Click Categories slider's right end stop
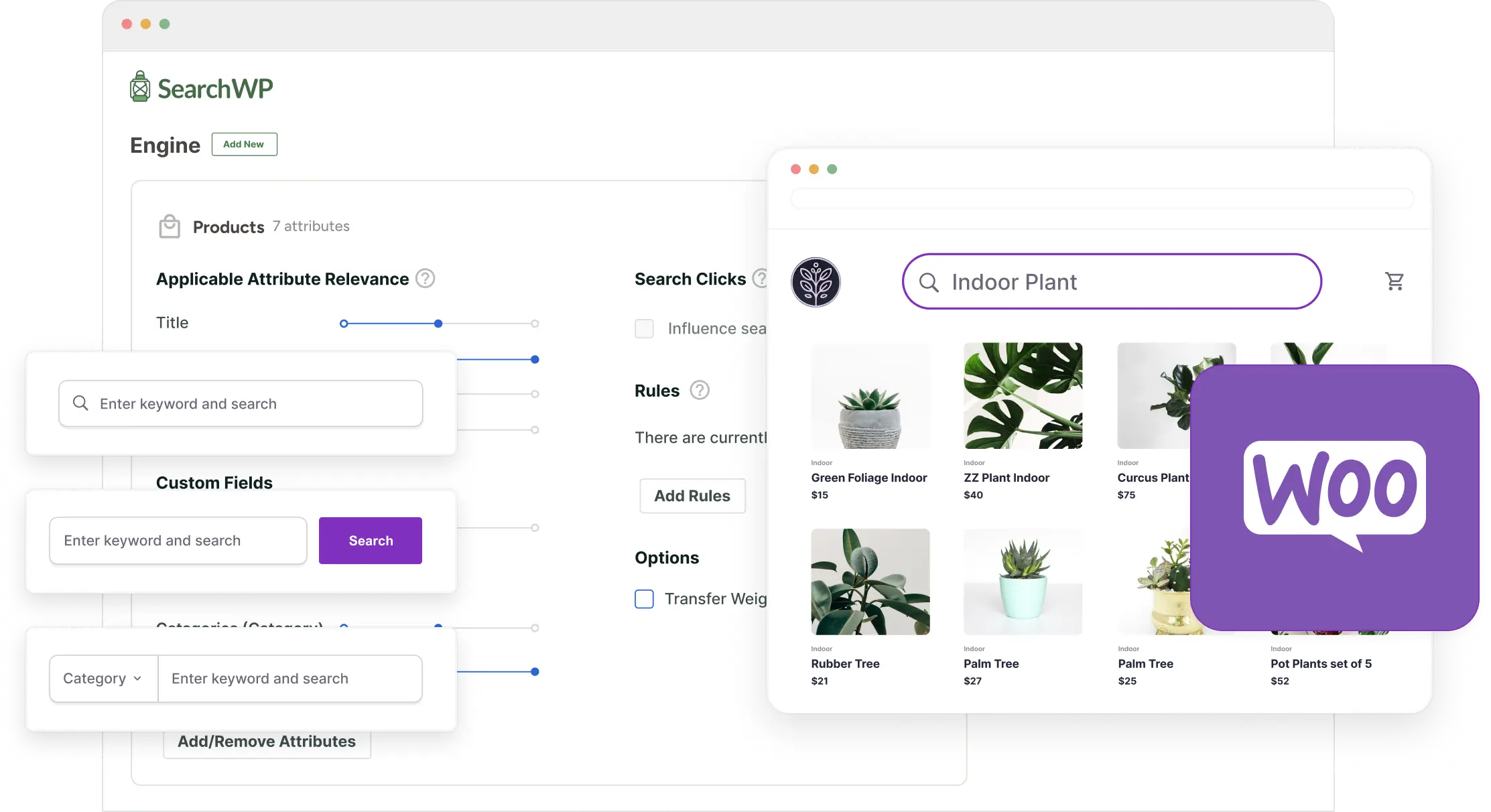The width and height of the screenshot is (1491, 812). [x=535, y=628]
